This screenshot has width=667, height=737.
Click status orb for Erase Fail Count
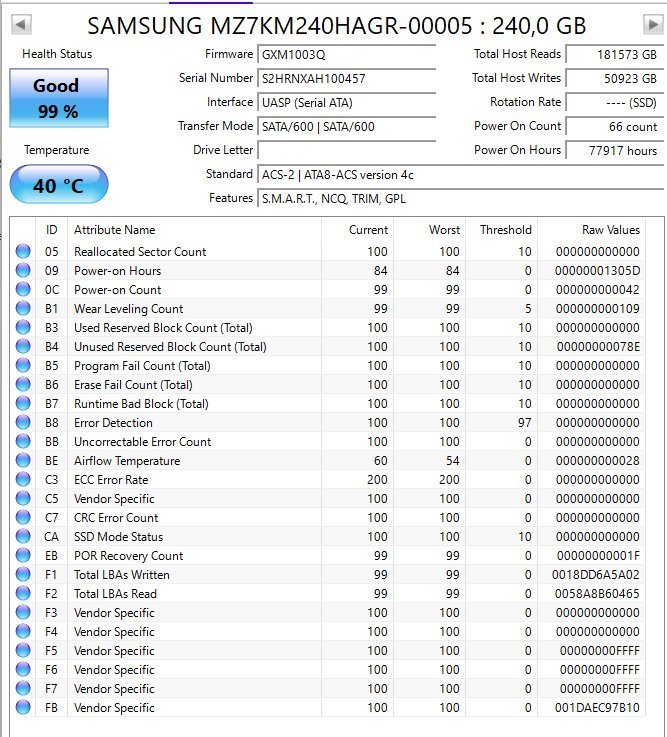(x=23, y=384)
